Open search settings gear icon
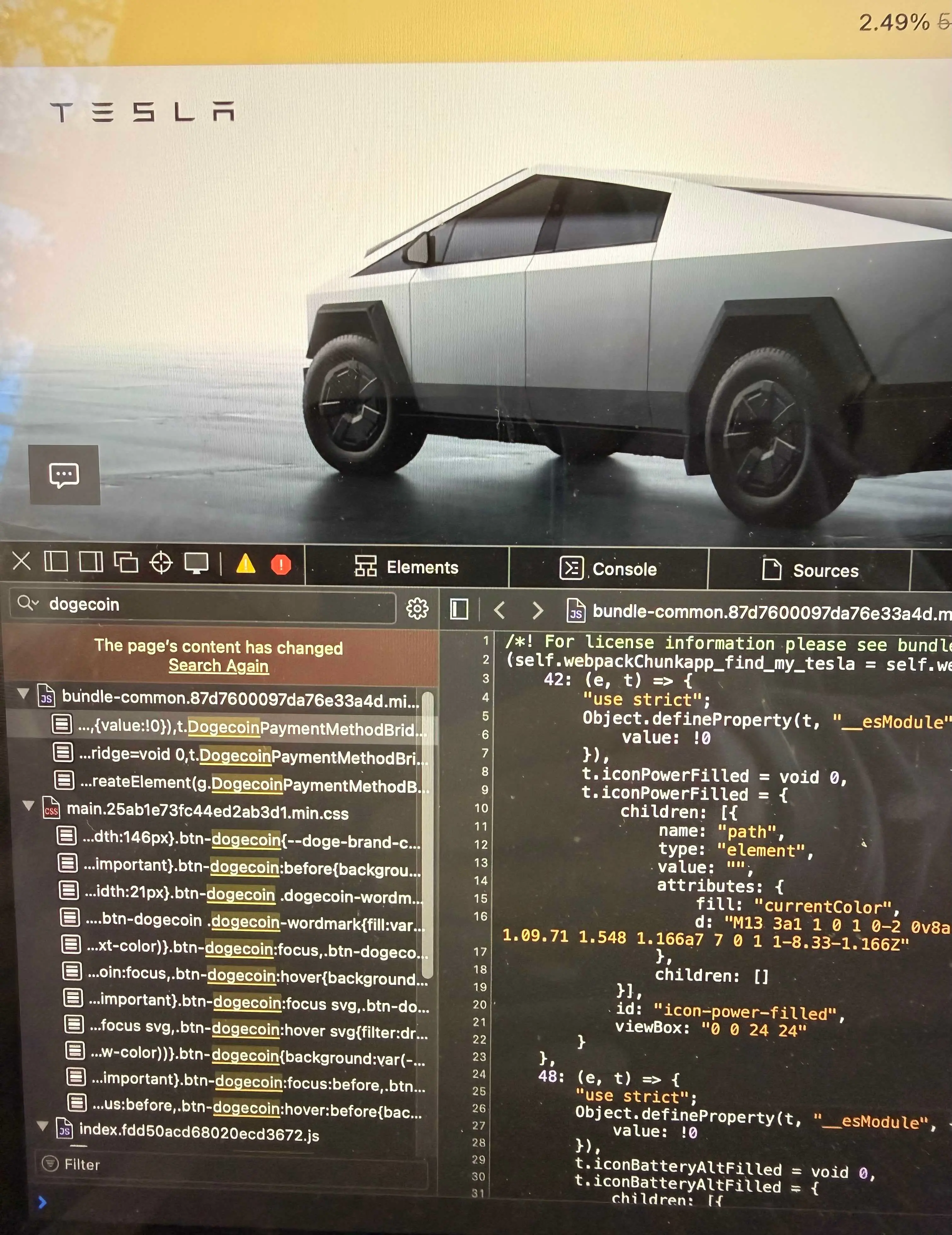 [418, 608]
